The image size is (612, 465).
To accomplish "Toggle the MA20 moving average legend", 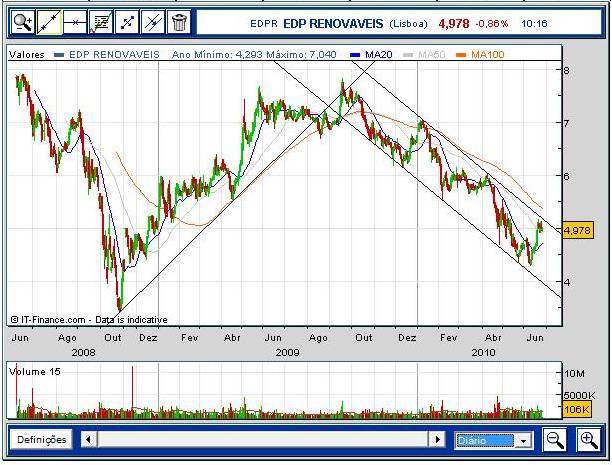I will (379, 55).
